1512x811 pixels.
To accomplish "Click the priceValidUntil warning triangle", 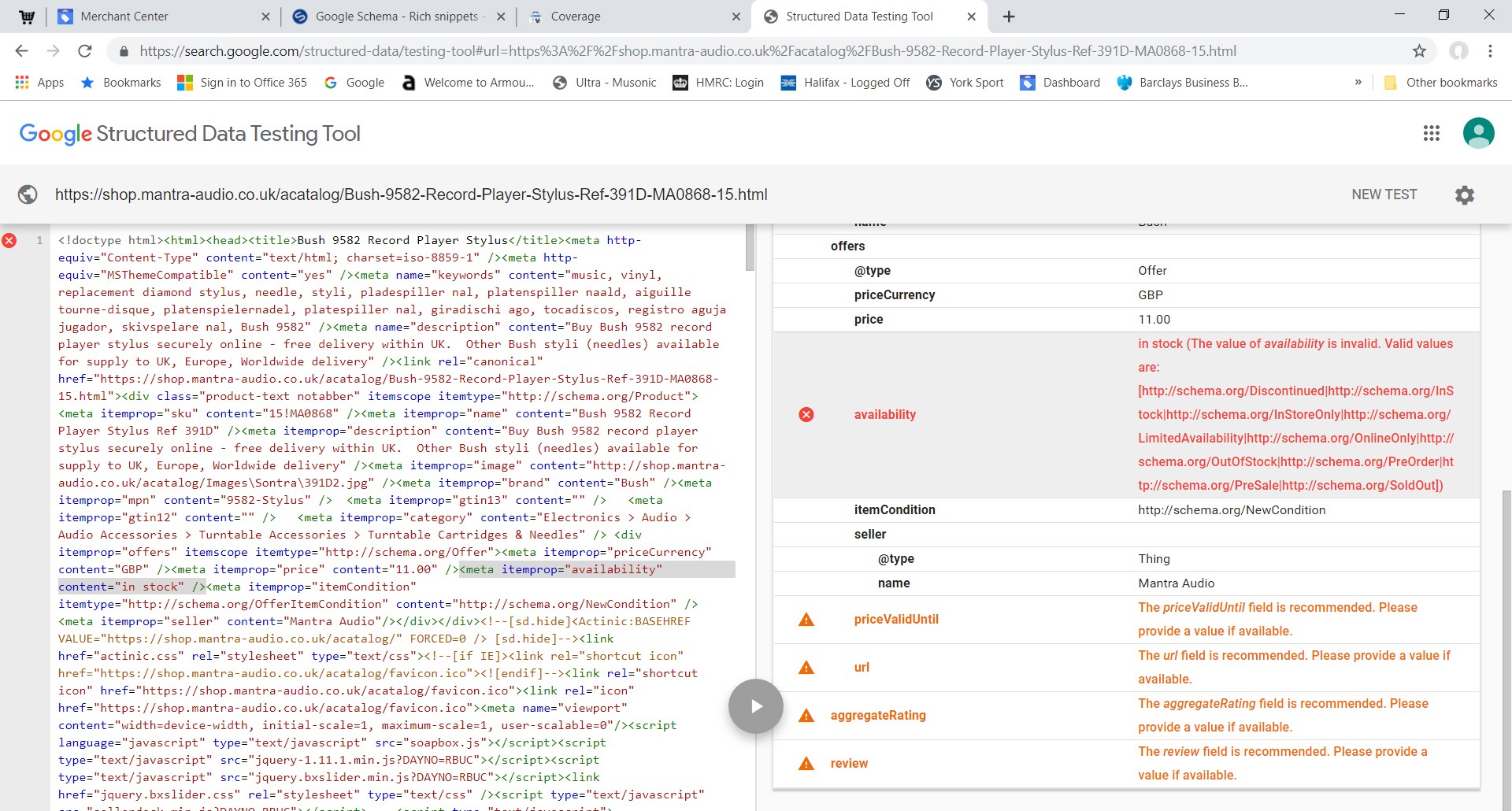I will pos(806,620).
